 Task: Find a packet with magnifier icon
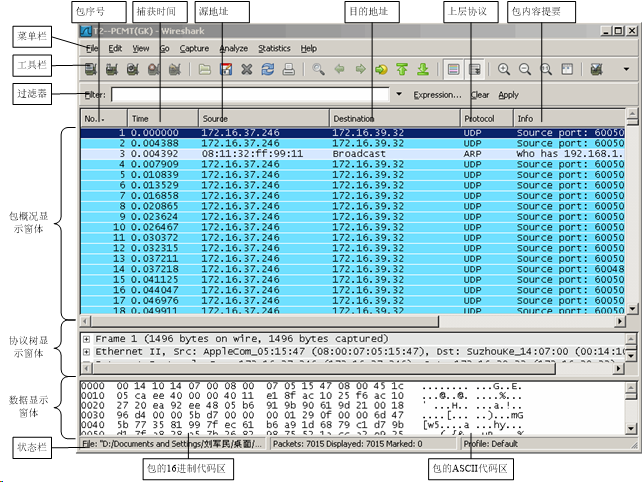click(319, 69)
